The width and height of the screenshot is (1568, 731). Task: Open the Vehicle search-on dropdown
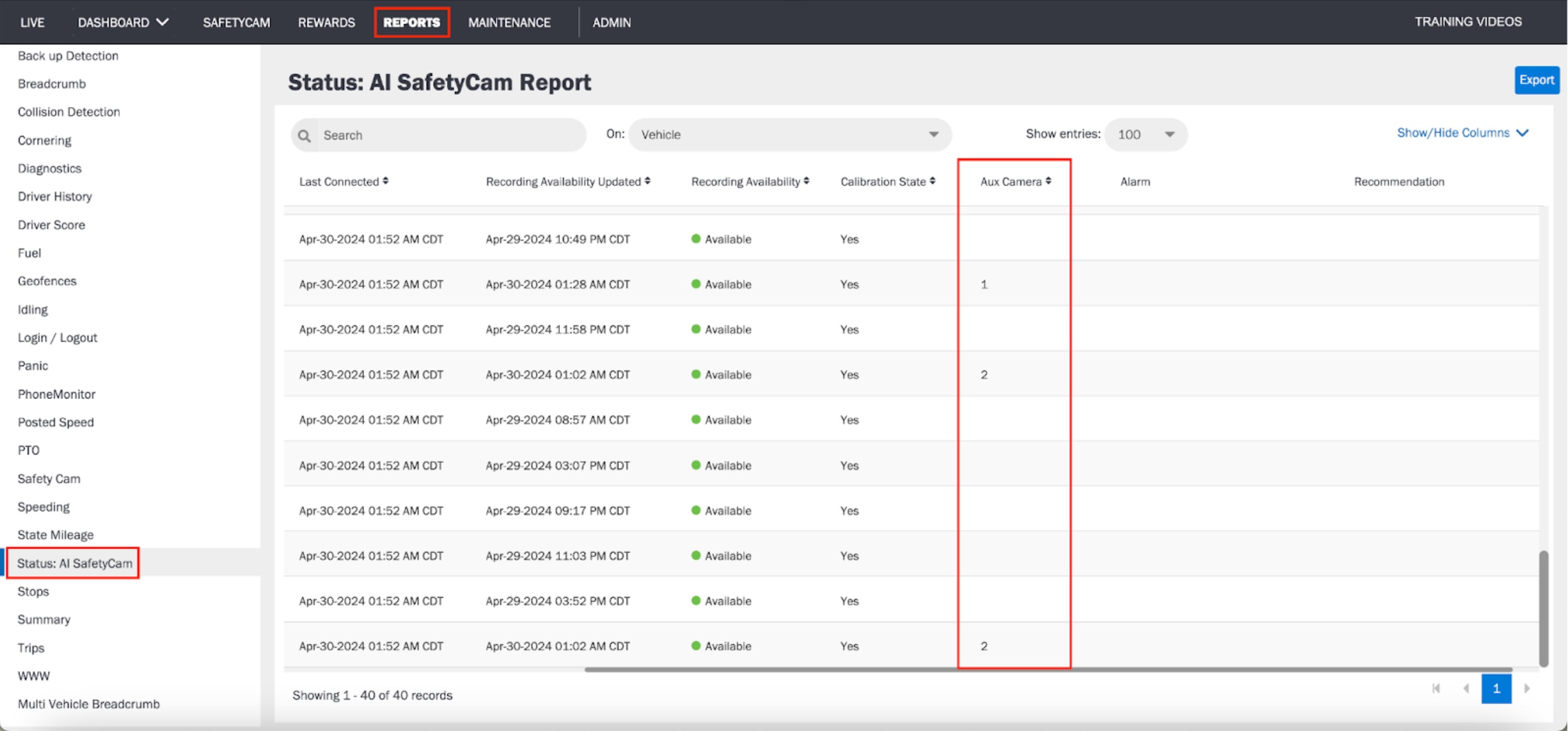click(790, 134)
